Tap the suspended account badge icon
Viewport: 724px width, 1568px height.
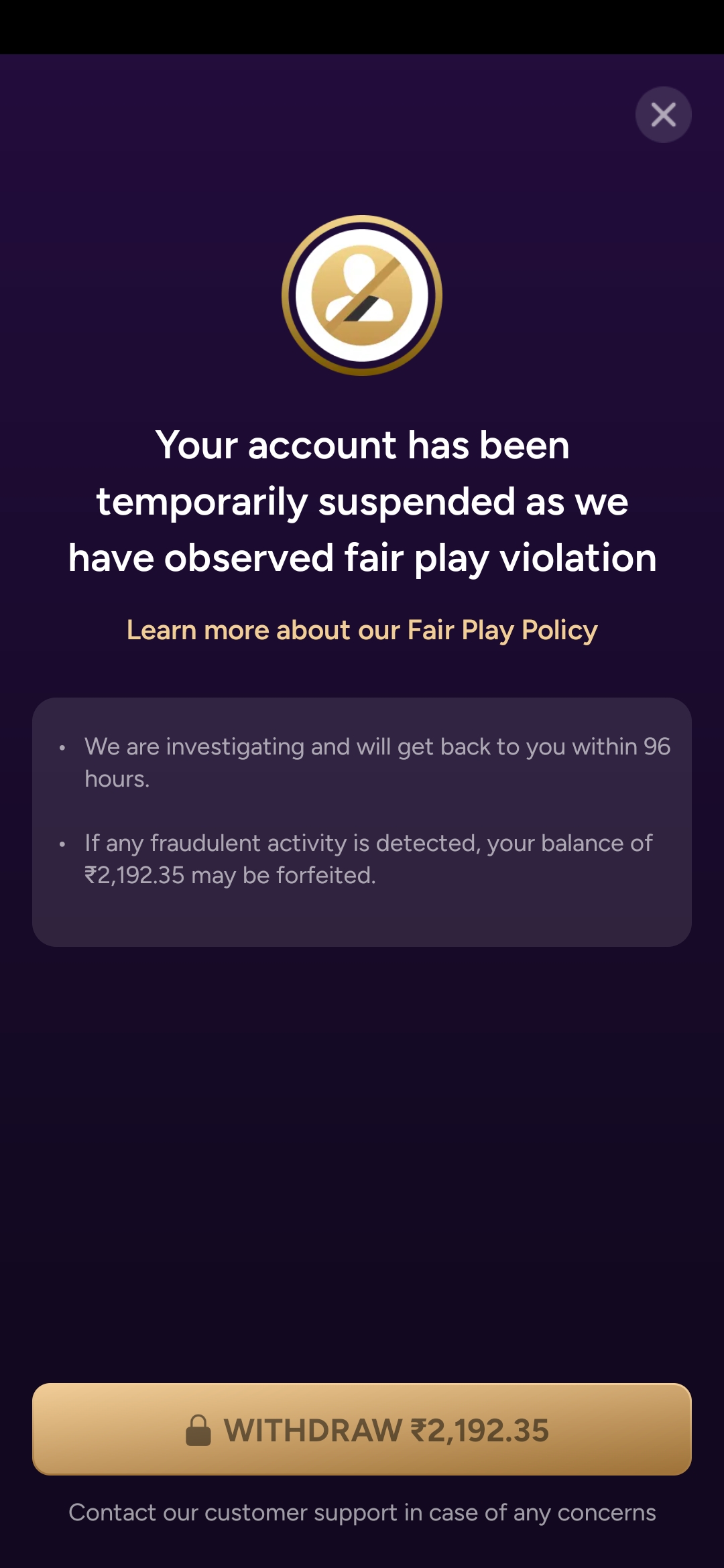point(362,295)
